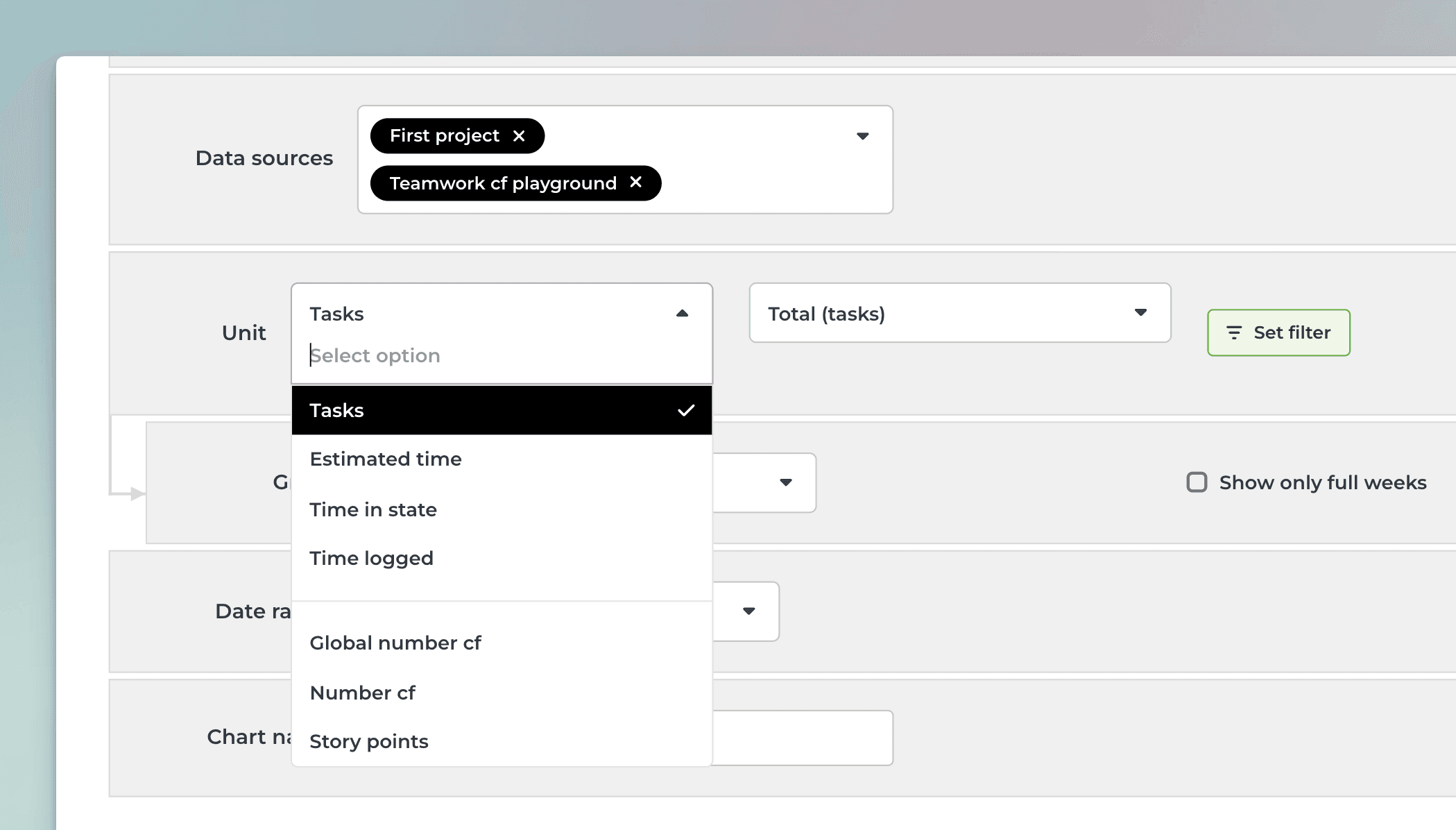Expand the Data sources dropdown arrow
This screenshot has width=1456, height=830.
862,136
